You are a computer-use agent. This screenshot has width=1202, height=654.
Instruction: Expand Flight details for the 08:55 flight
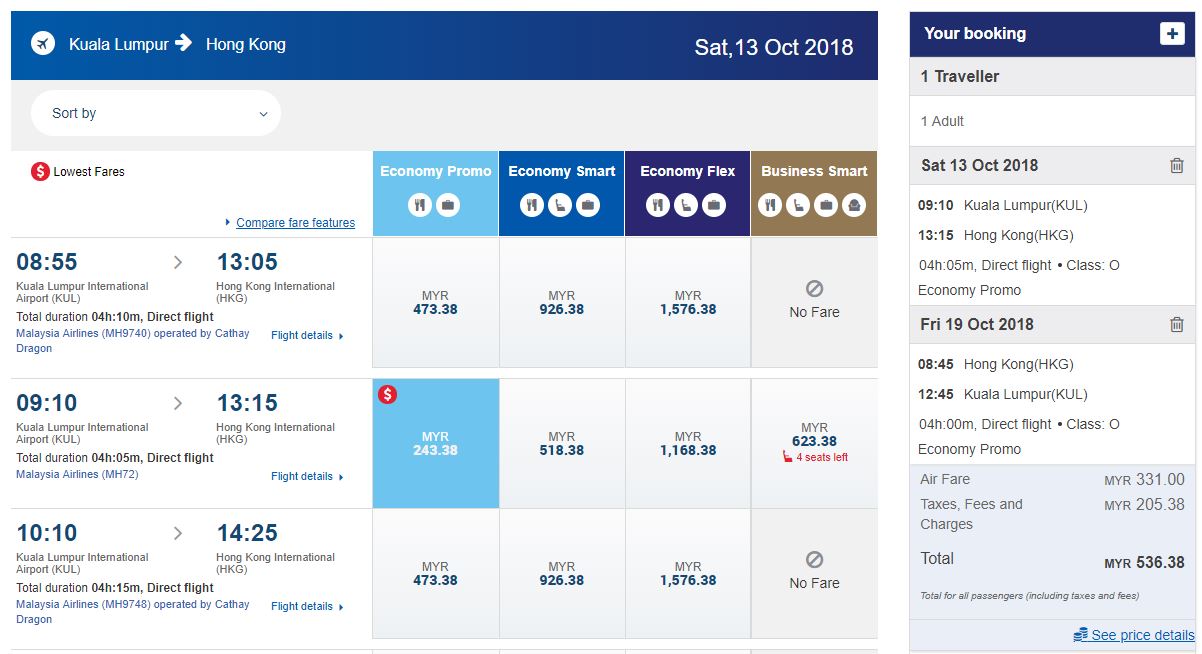[x=307, y=336]
